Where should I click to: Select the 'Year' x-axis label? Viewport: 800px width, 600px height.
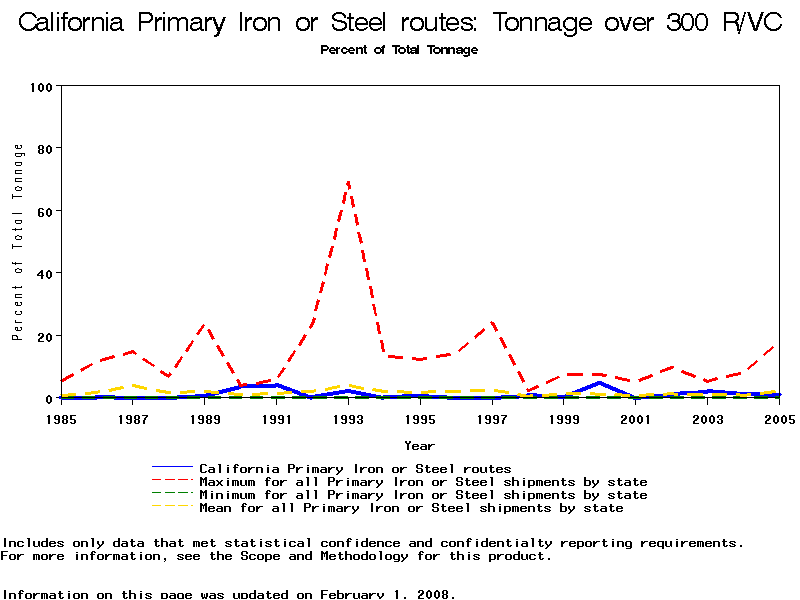[419, 445]
